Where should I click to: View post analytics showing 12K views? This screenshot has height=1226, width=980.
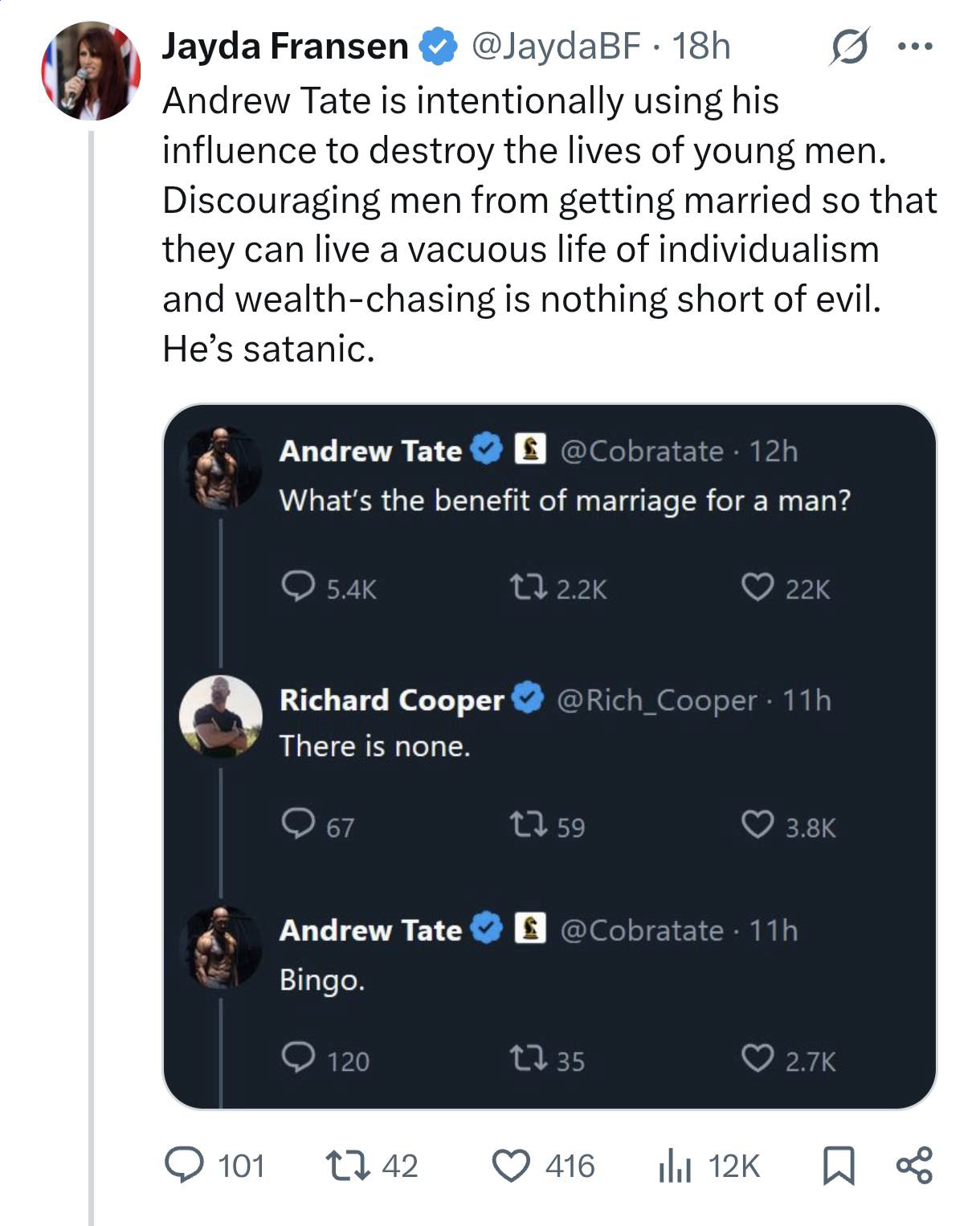point(675,1166)
